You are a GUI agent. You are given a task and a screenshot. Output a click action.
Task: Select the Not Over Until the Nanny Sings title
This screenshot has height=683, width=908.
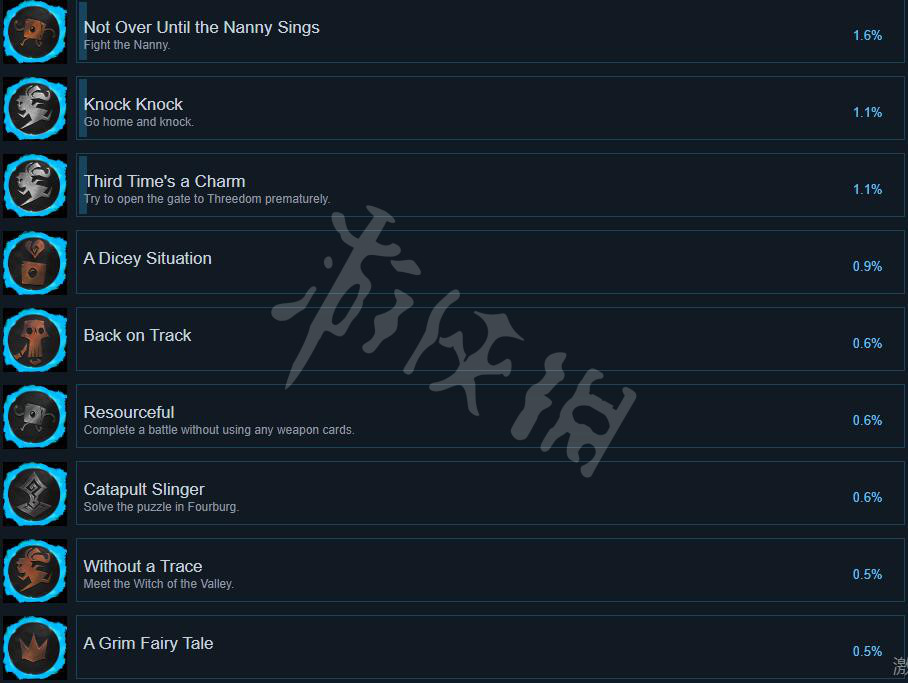(x=202, y=27)
